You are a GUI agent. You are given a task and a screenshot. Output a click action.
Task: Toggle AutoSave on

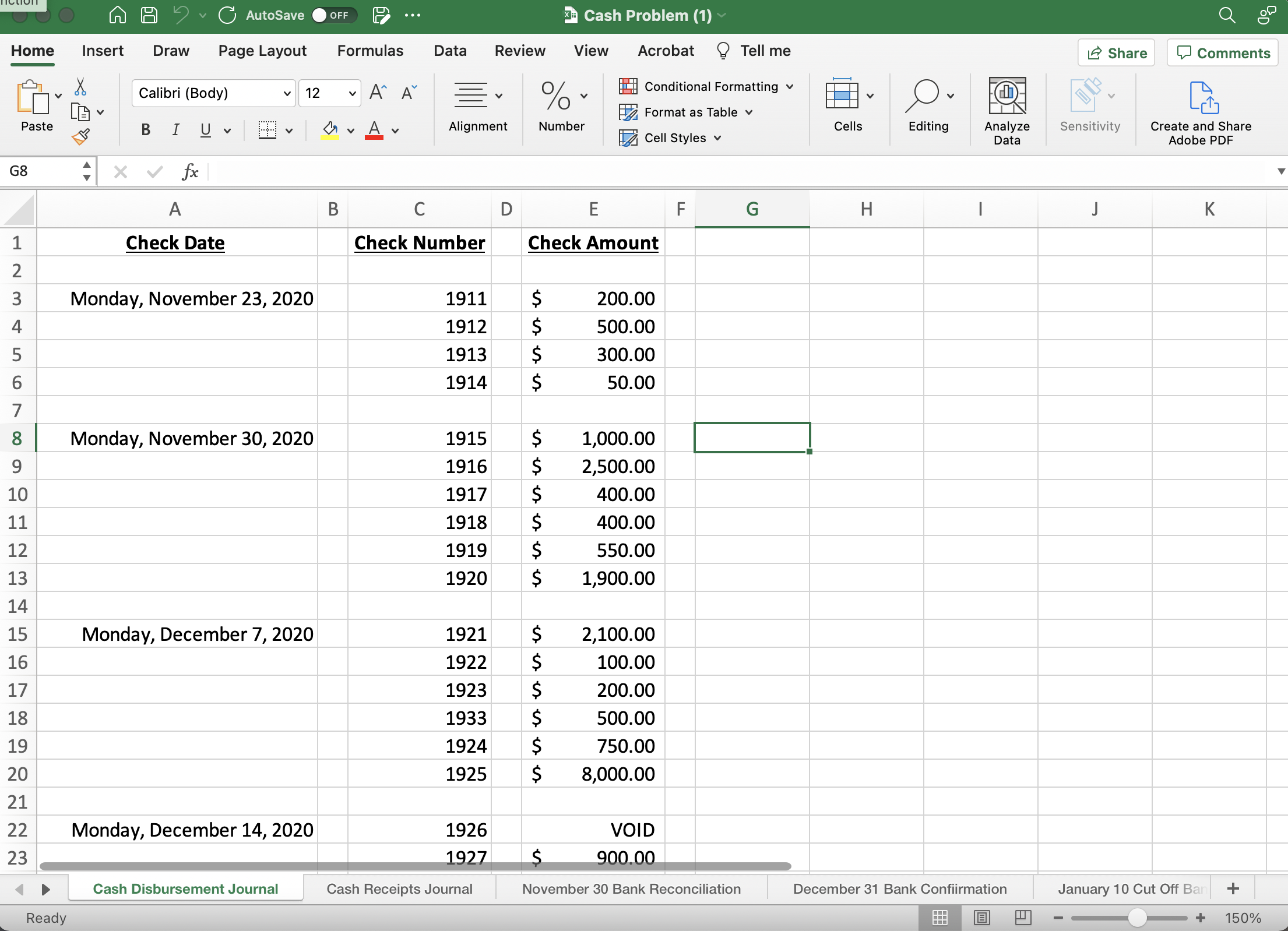333,15
